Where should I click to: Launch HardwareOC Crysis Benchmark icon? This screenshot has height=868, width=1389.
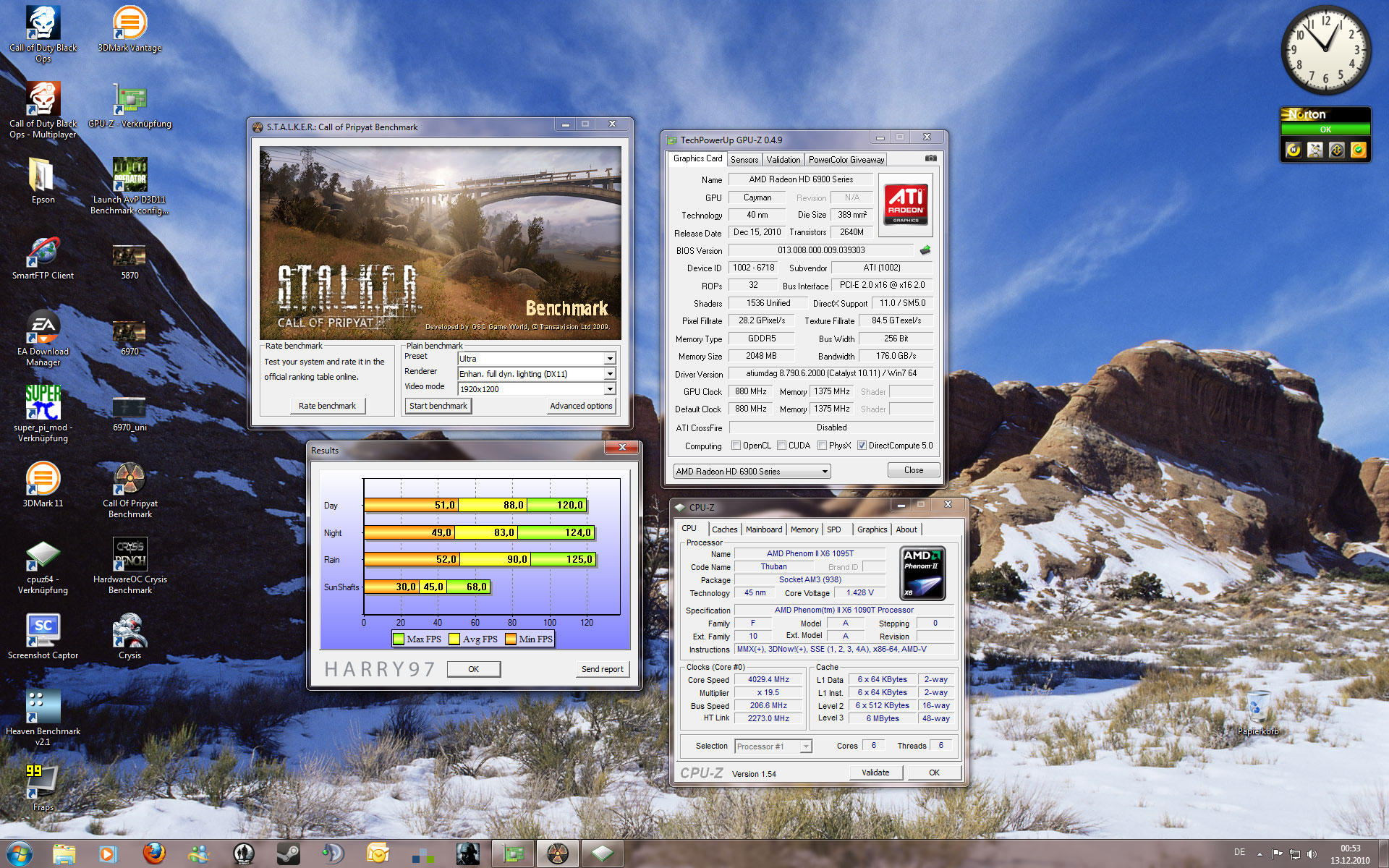point(129,566)
